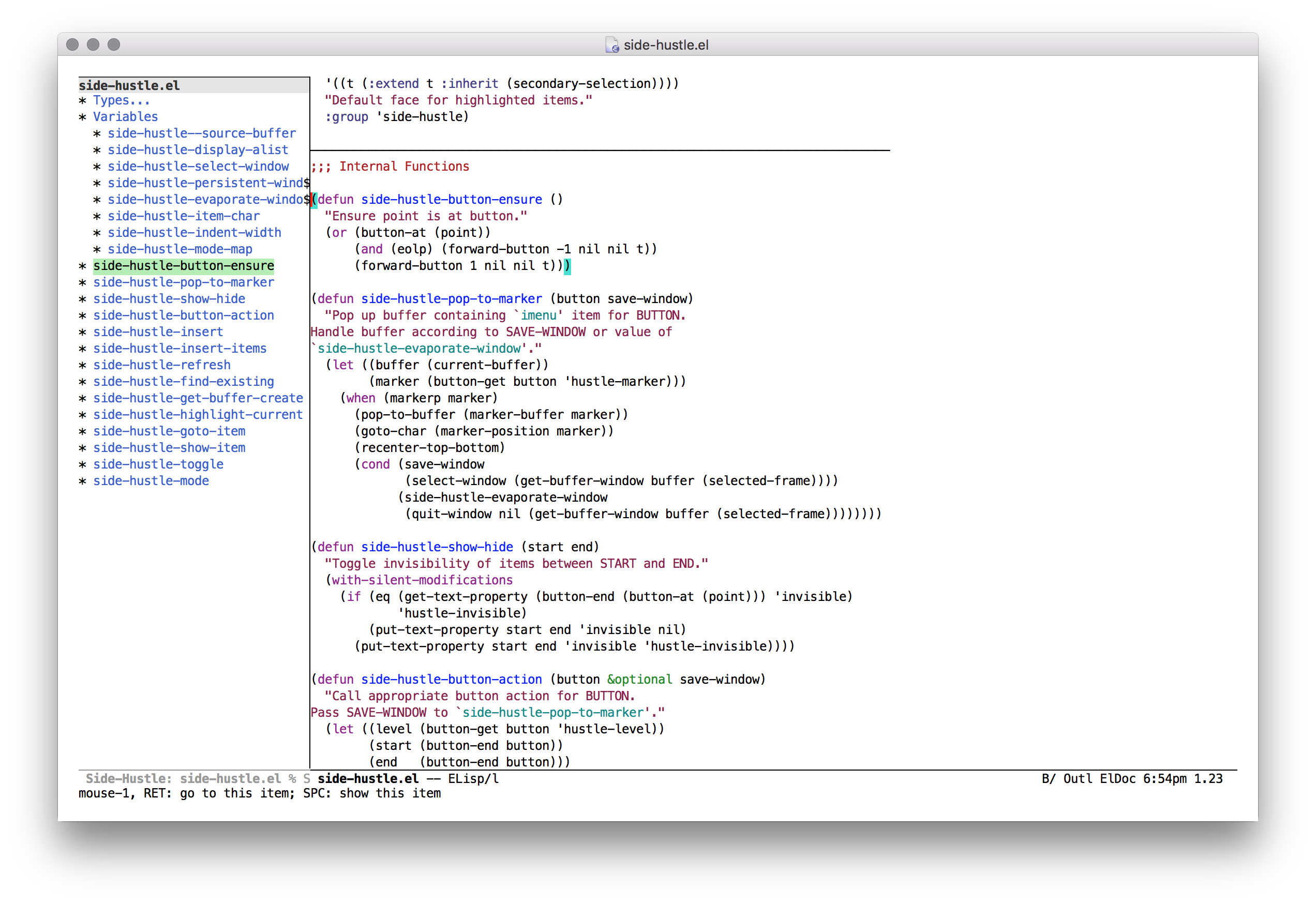Open side-hustle-insert-items in the sidebar

pyautogui.click(x=180, y=349)
